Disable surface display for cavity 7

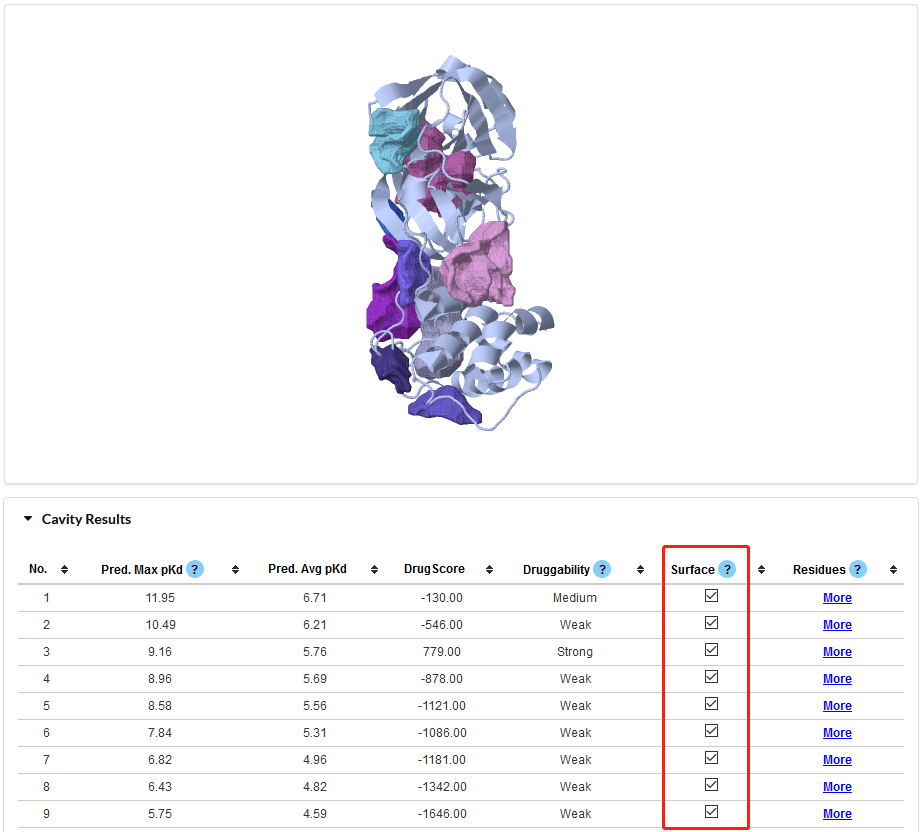click(x=711, y=758)
